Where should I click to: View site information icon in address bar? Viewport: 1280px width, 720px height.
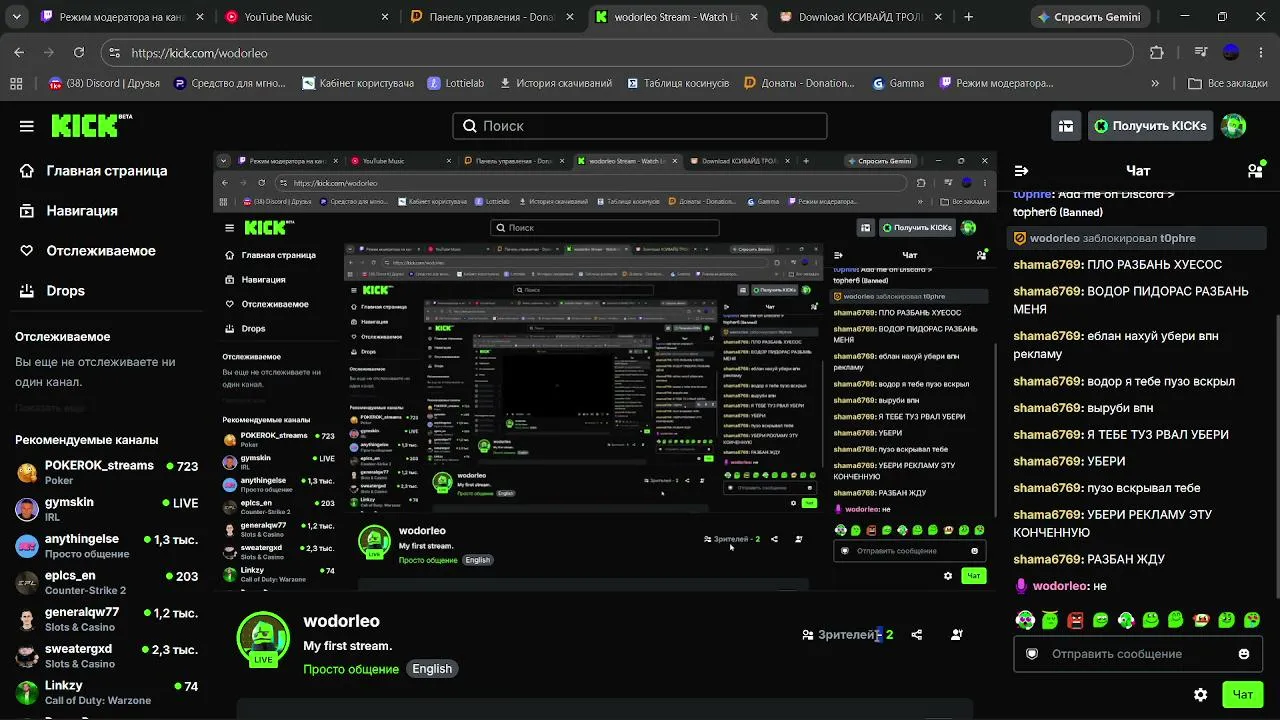[114, 53]
